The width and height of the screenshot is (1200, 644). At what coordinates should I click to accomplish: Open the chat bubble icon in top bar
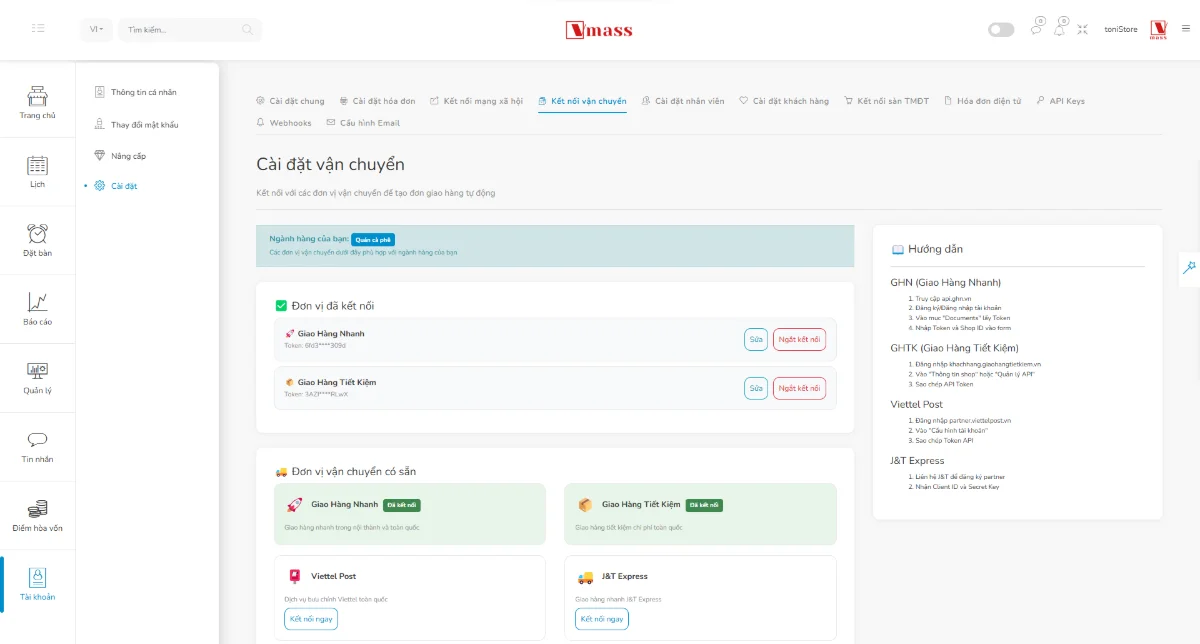point(1035,30)
